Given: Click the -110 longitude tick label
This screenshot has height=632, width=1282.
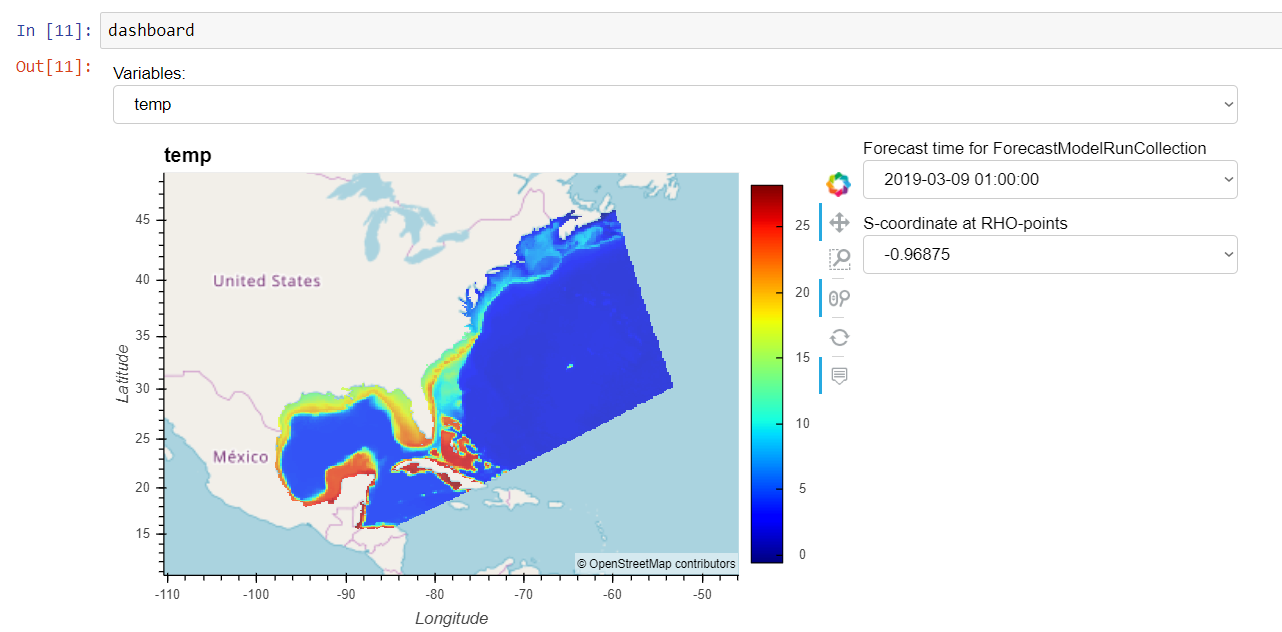Looking at the screenshot, I should pos(167,594).
